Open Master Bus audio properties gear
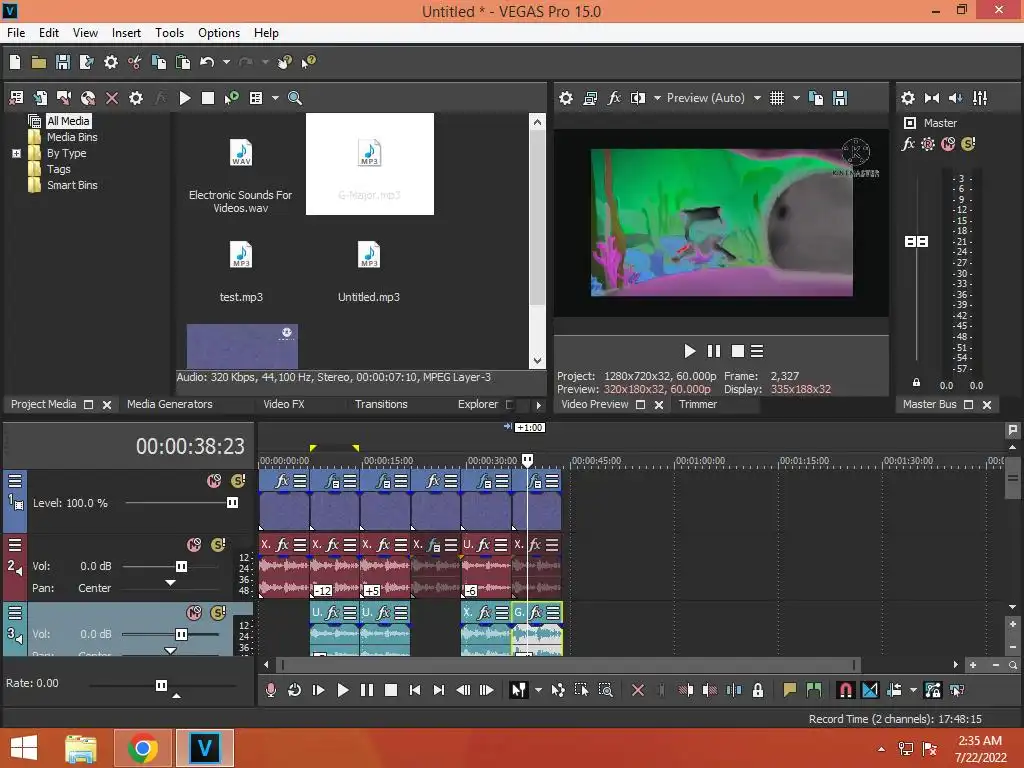 click(908, 98)
